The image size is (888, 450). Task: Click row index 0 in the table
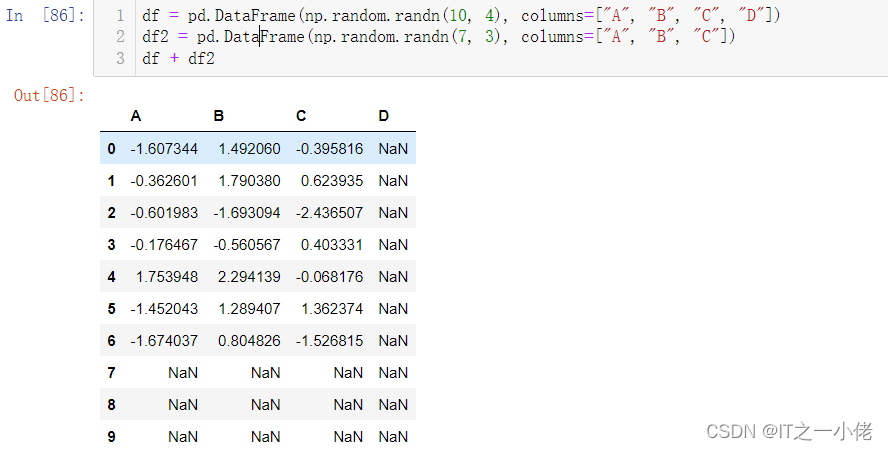[111, 149]
